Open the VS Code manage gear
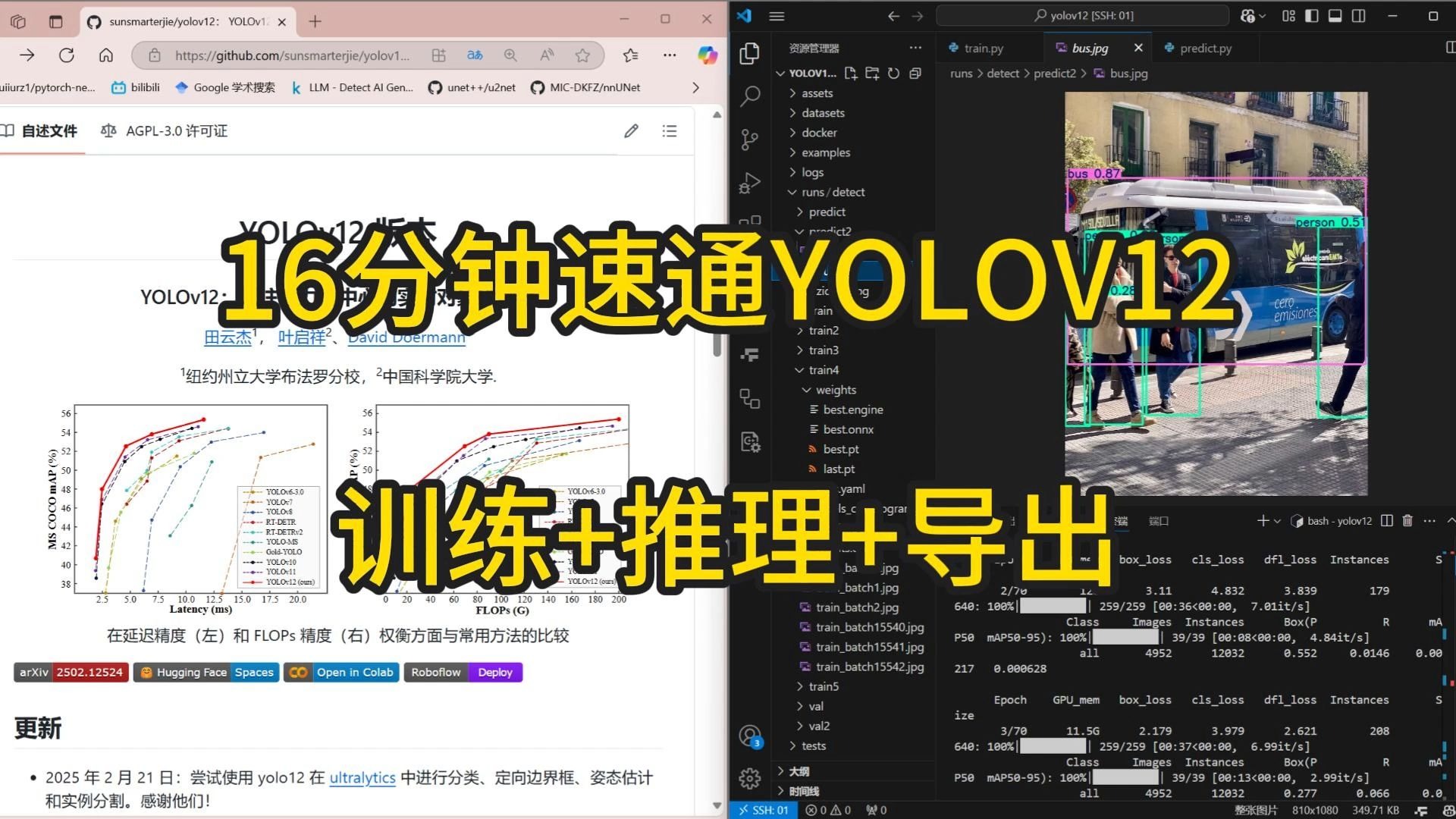This screenshot has height=819, width=1456. 749,778
